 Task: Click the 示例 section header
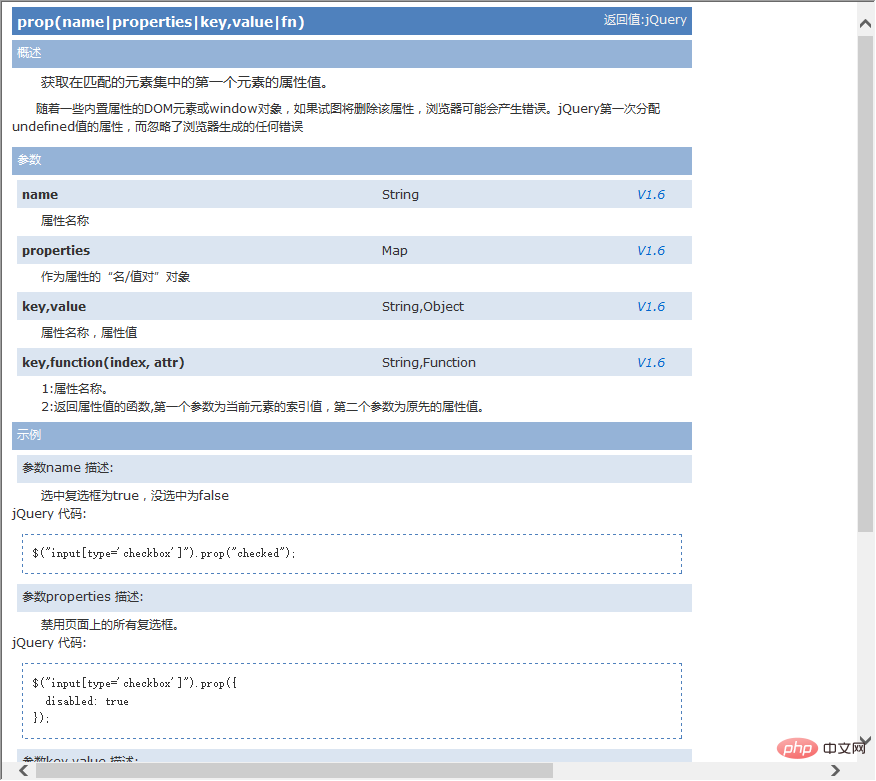(x=352, y=436)
